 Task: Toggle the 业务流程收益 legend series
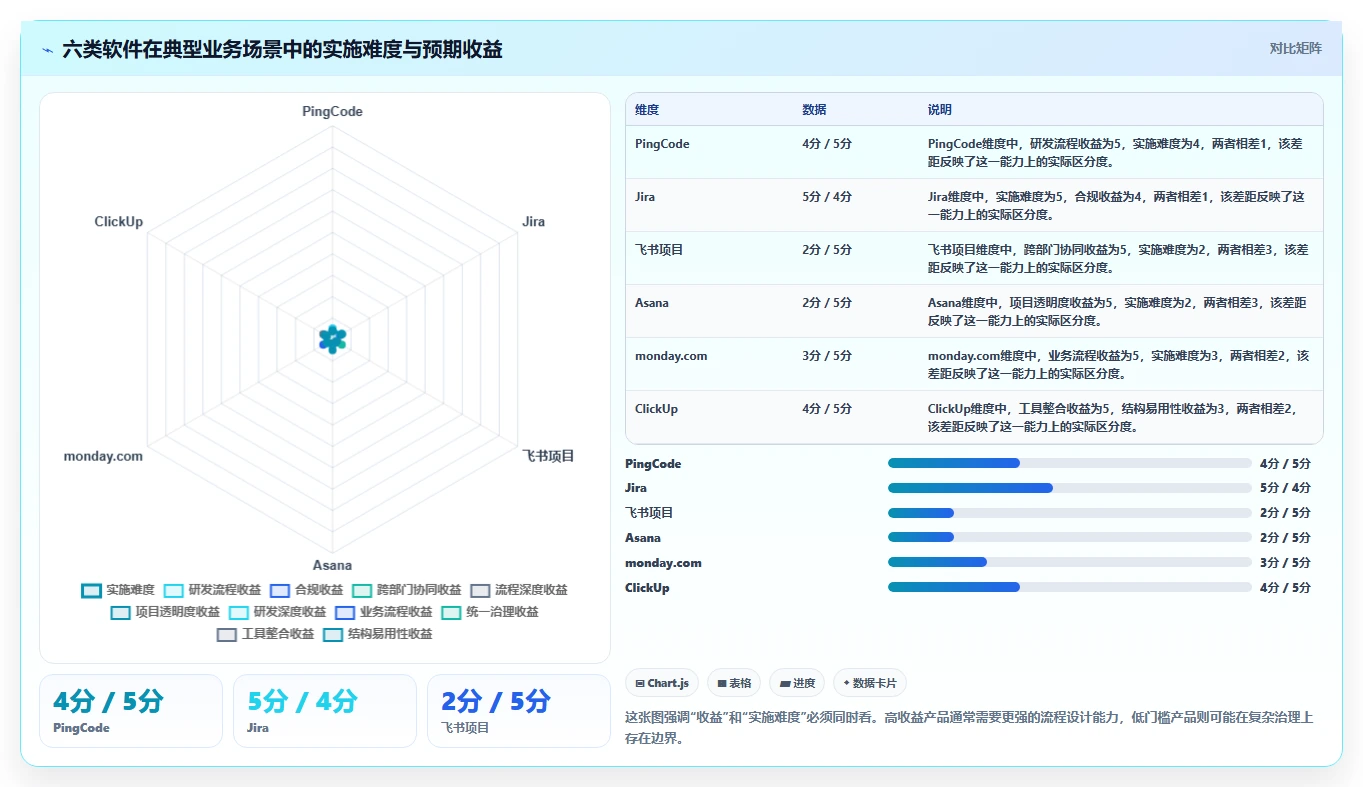click(383, 612)
